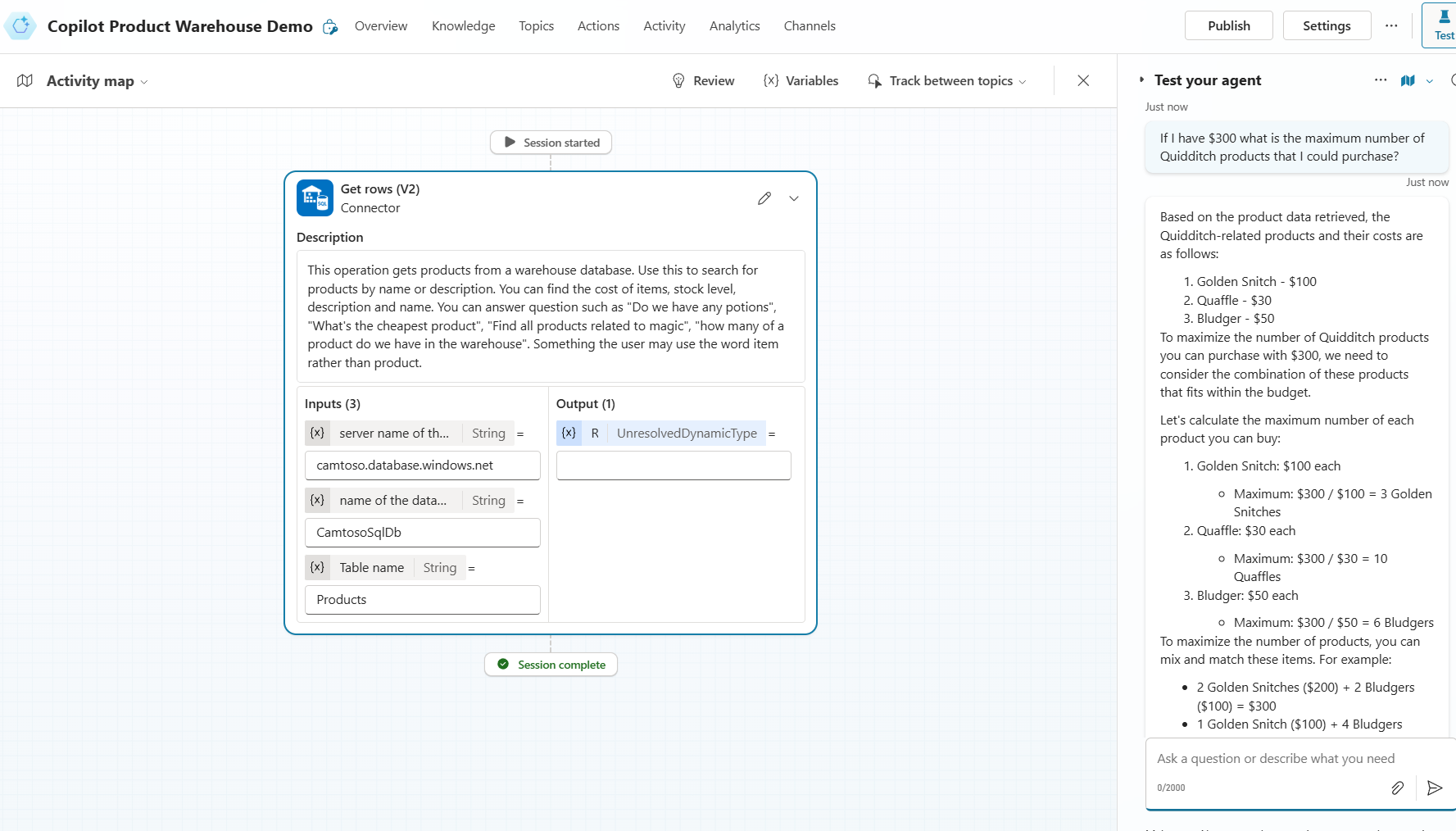Screen dimensions: 1456x831
Task: Click the SQL connector icon on card
Action: point(315,198)
